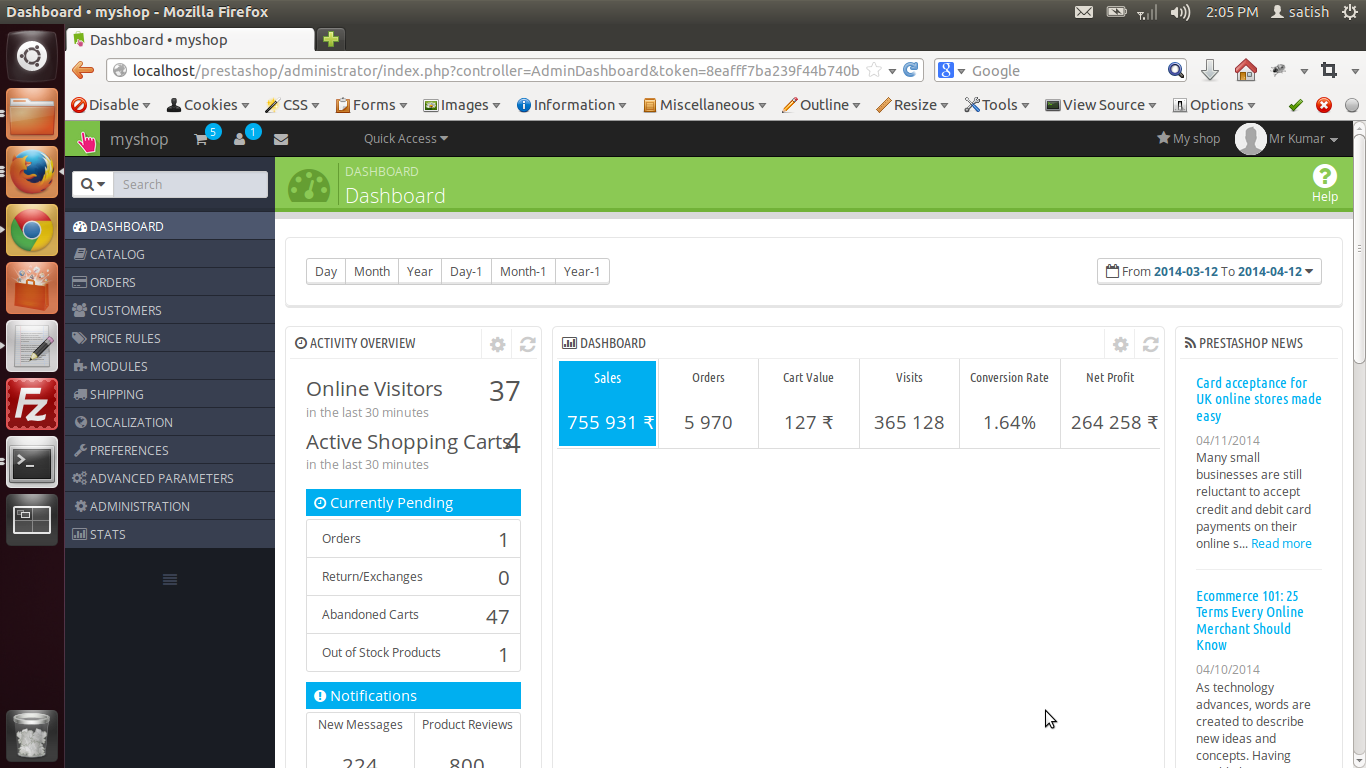Open Firefox downloads arrow
Viewport: 1366px width, 768px height.
[x=1209, y=70]
